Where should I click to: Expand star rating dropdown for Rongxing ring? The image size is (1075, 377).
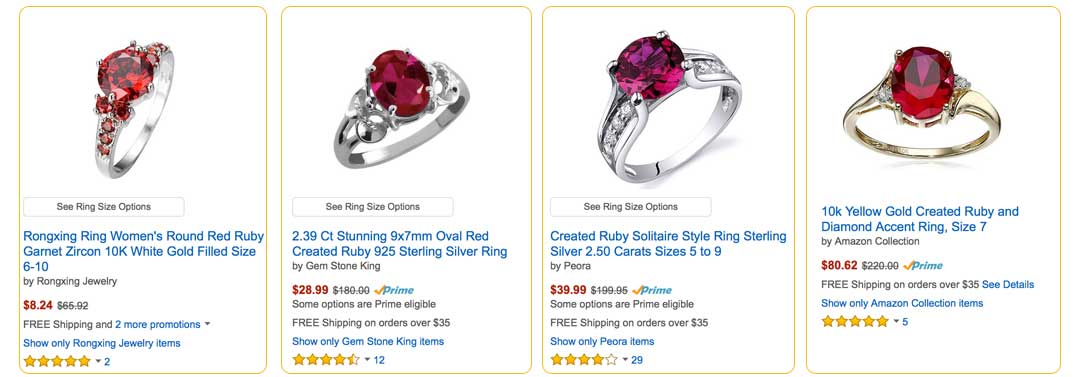tap(98, 361)
